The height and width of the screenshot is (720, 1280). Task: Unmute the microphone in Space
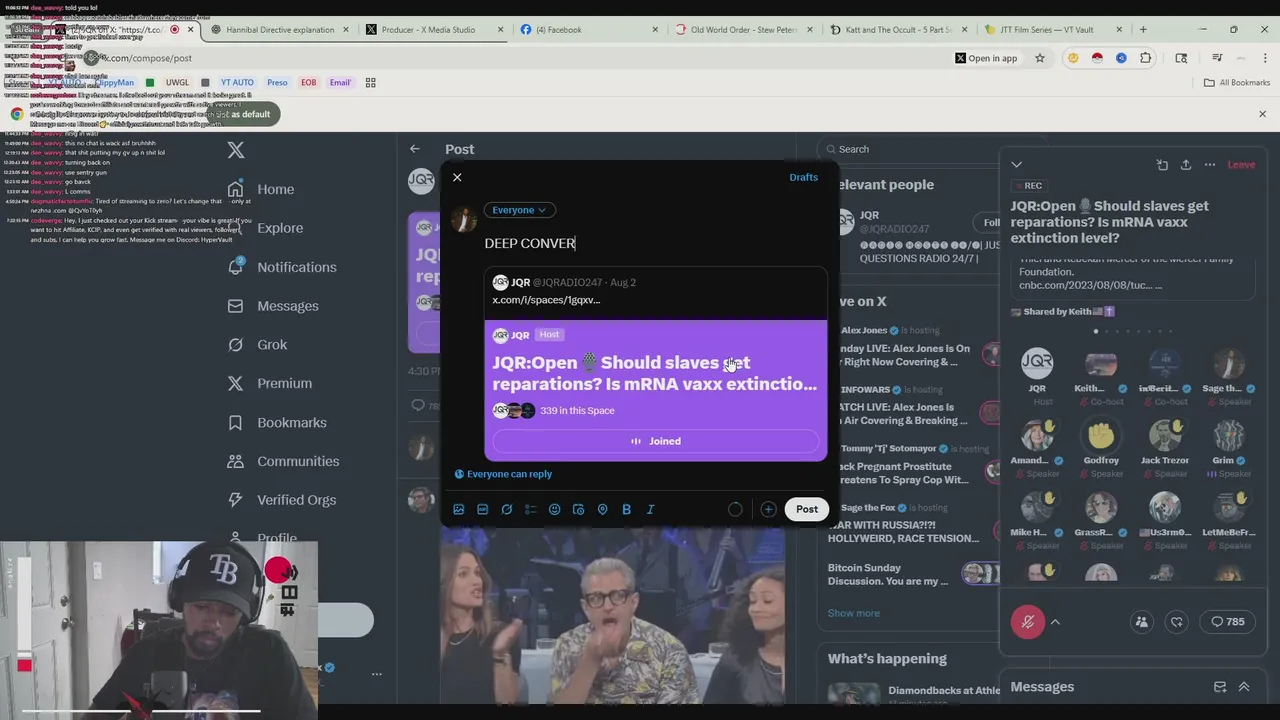[1027, 622]
